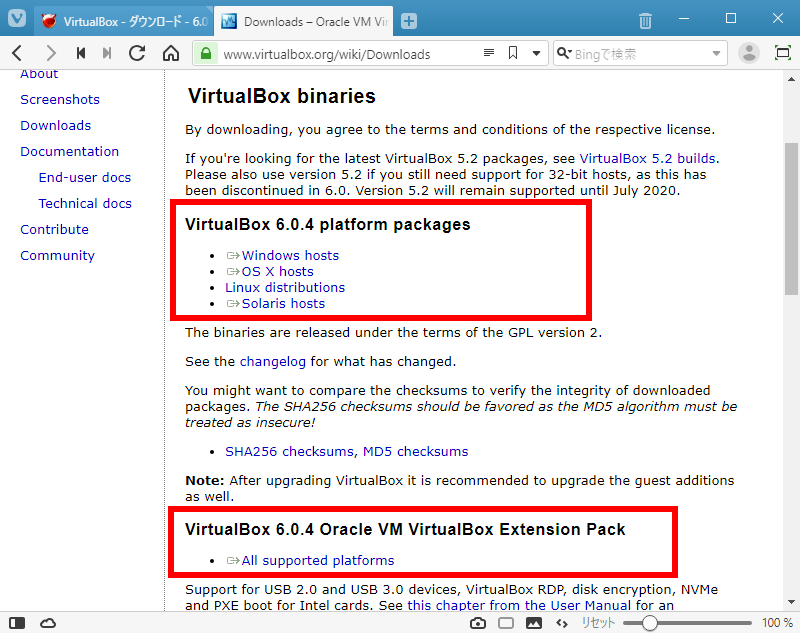Switch to the VirtualBox ダウンロード tab
This screenshot has height=633, width=800.
(120, 20)
